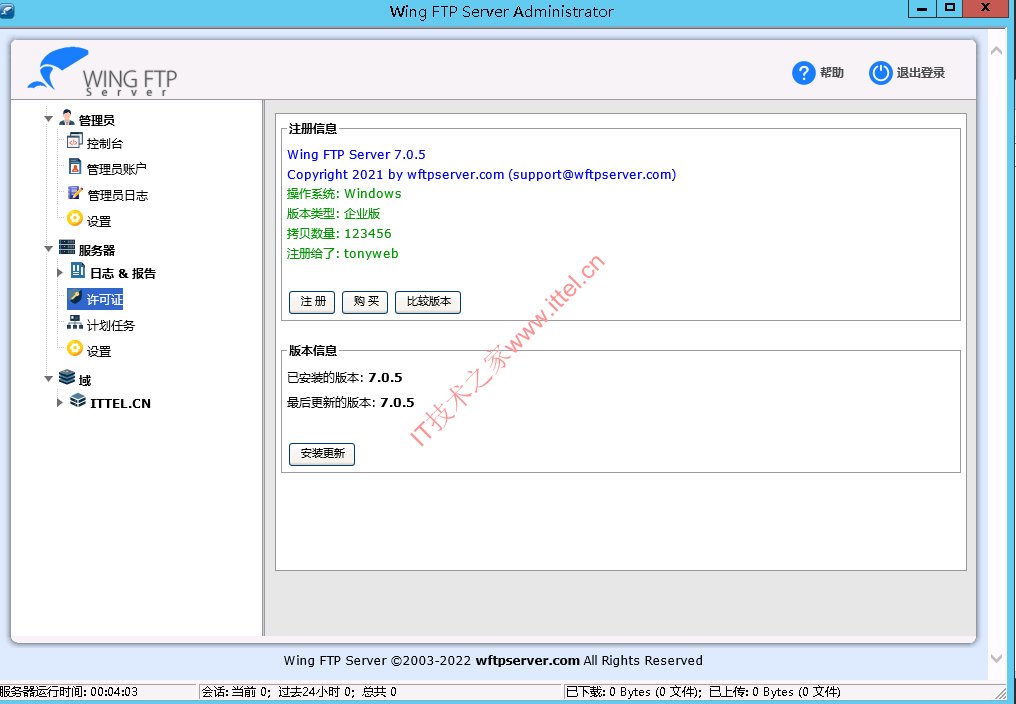
Task: Collapse the 管理员 tree node
Action: (49, 119)
